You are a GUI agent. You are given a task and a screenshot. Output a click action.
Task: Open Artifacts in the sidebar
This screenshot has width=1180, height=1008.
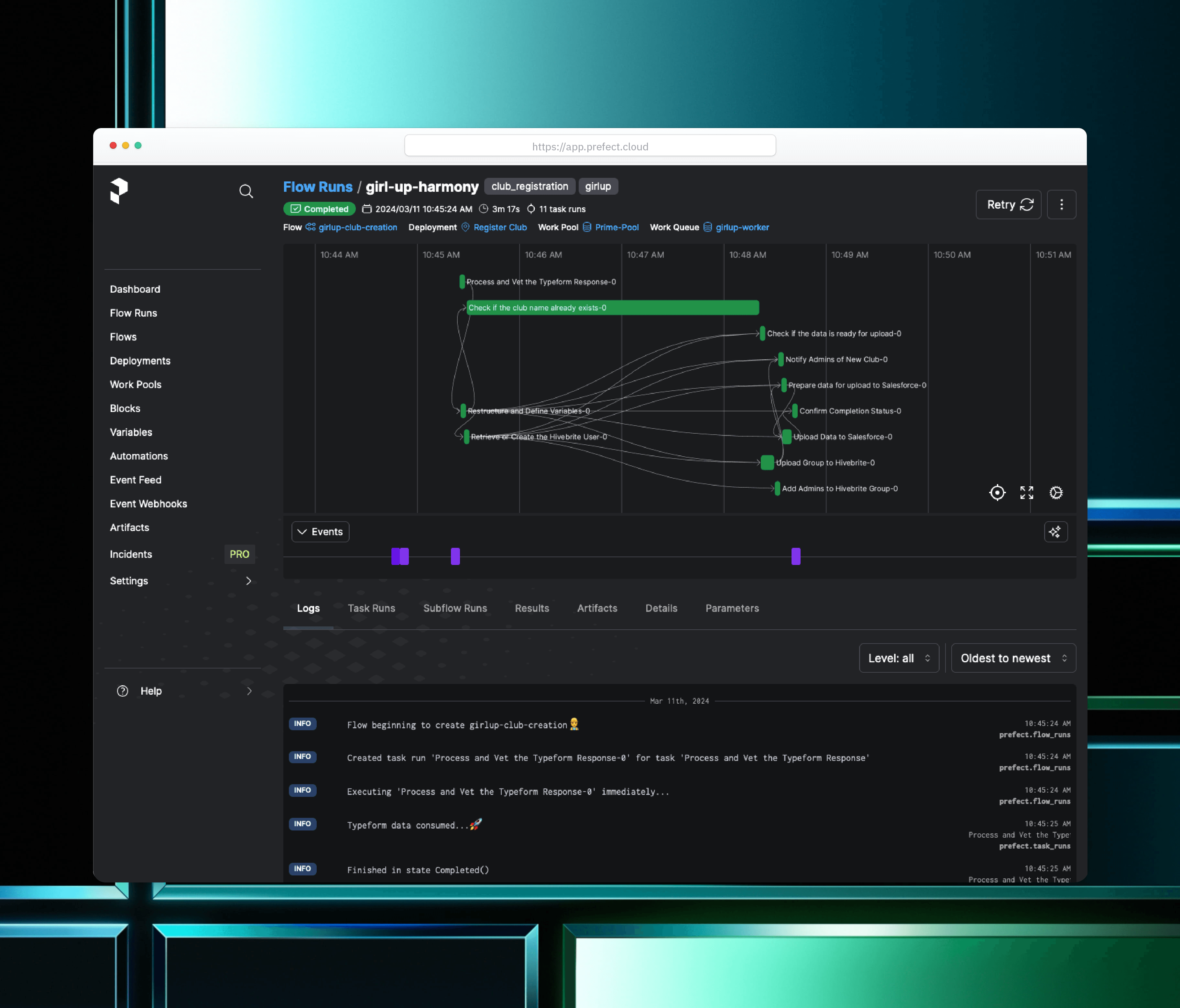click(129, 528)
